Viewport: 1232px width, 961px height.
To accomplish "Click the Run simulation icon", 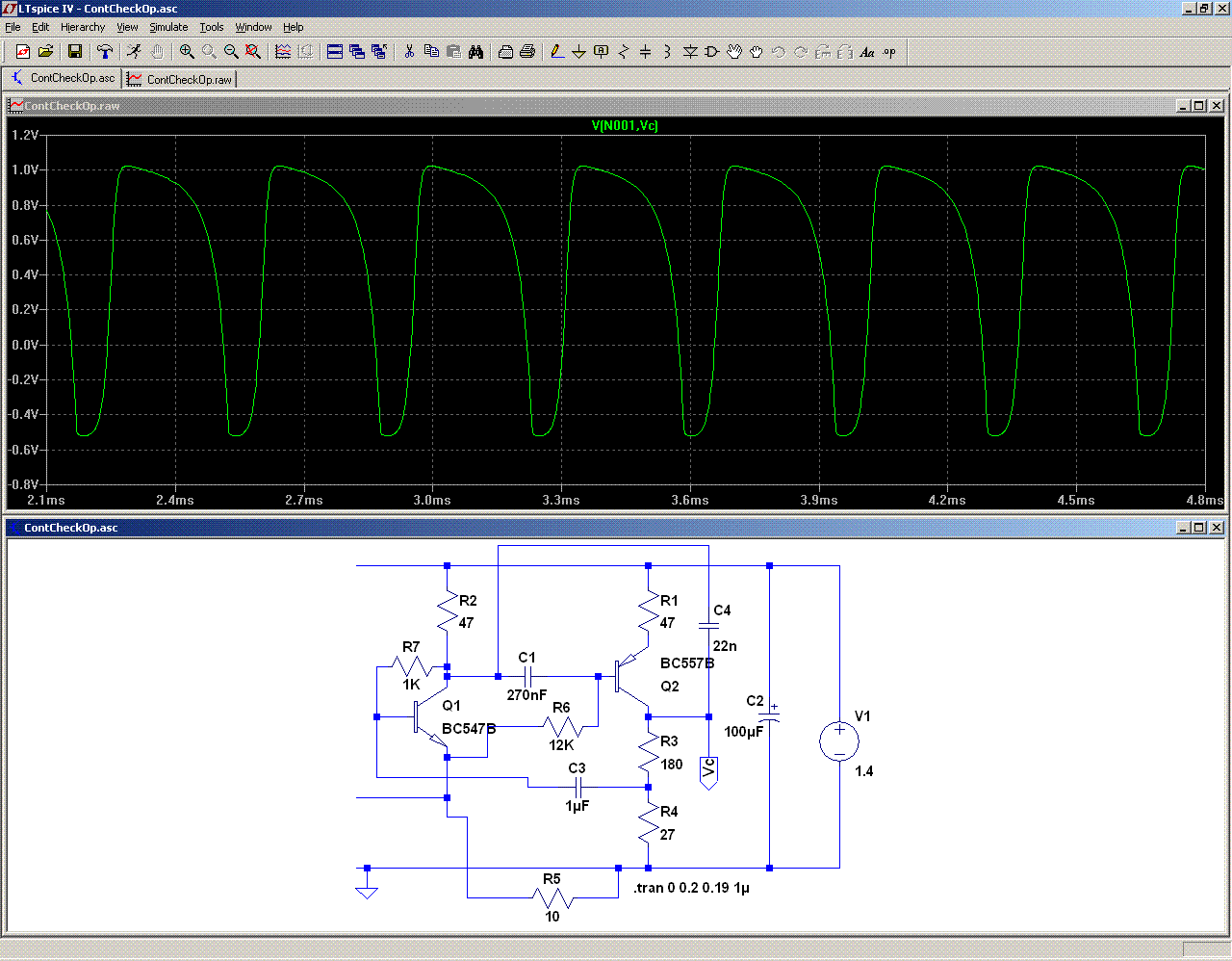I will pos(134,52).
